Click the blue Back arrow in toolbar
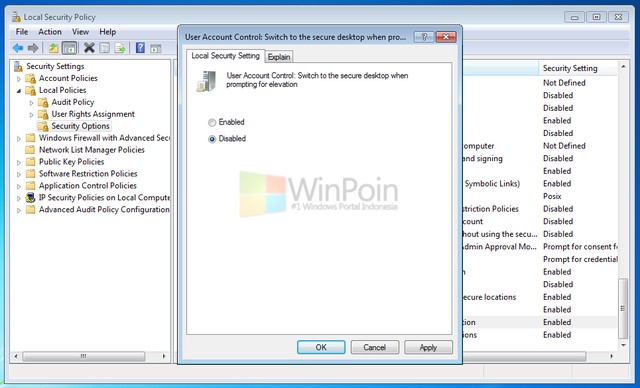The width and height of the screenshot is (640, 388). 18,48
